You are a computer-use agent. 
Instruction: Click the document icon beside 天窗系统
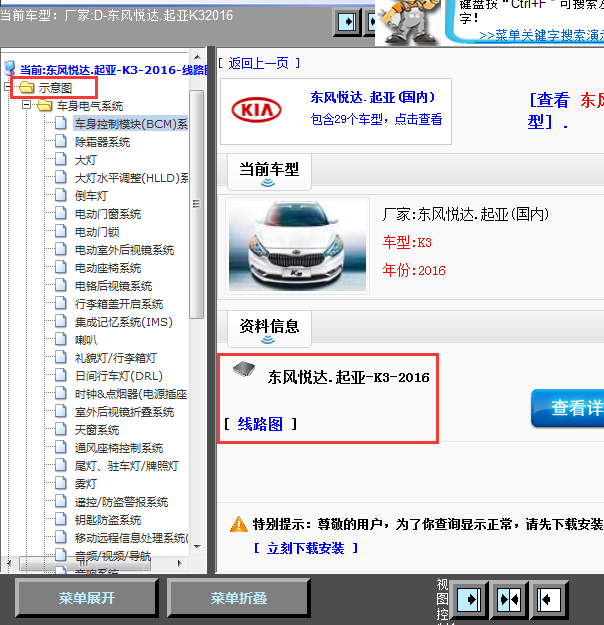(x=61, y=429)
